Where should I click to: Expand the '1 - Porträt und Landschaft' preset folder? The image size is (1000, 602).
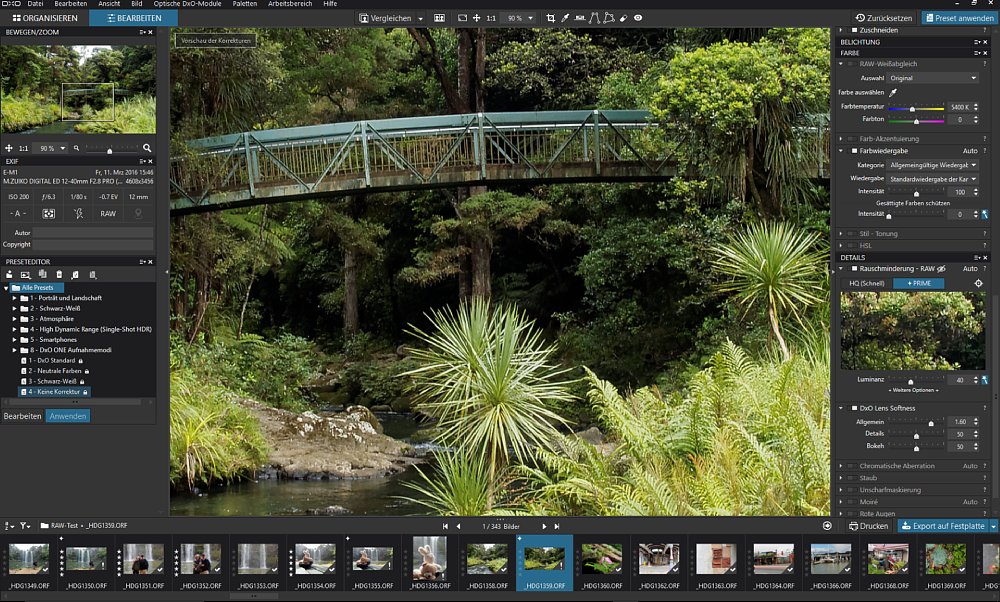(15, 298)
